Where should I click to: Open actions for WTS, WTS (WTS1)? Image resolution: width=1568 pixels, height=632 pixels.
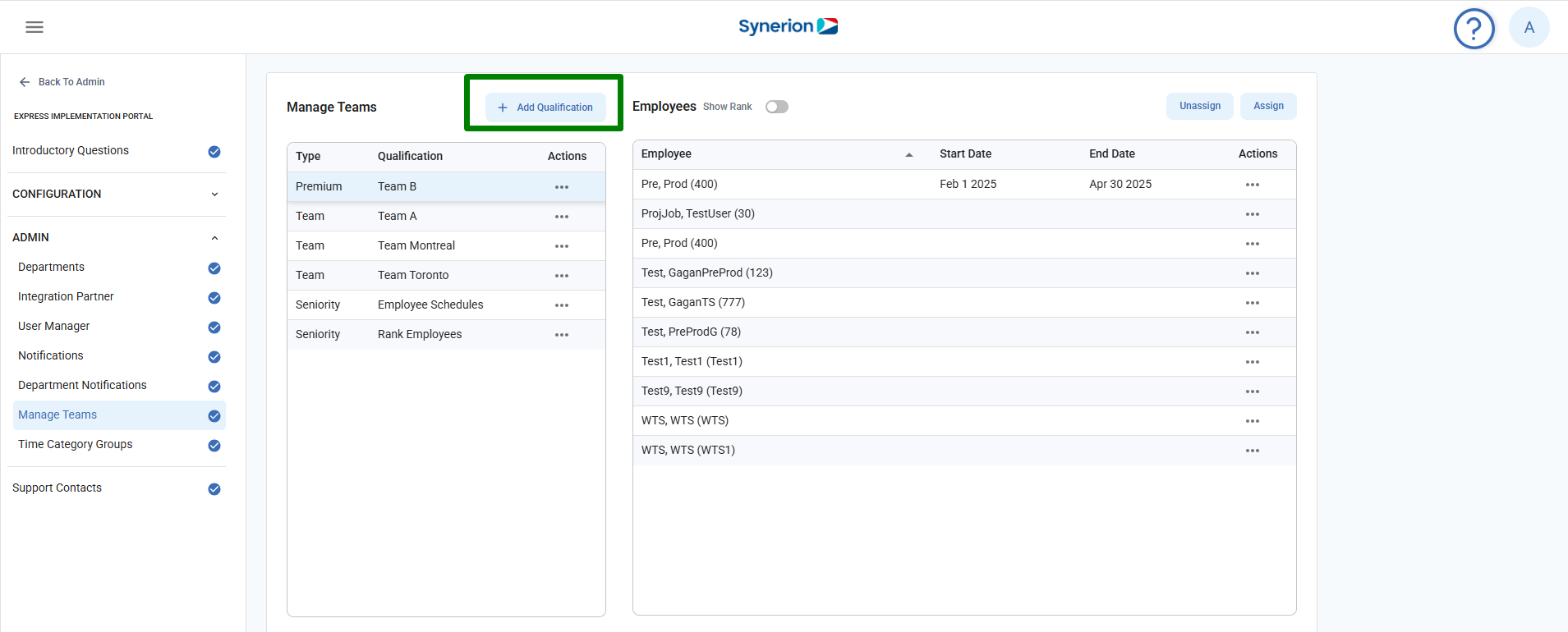[x=1253, y=451]
